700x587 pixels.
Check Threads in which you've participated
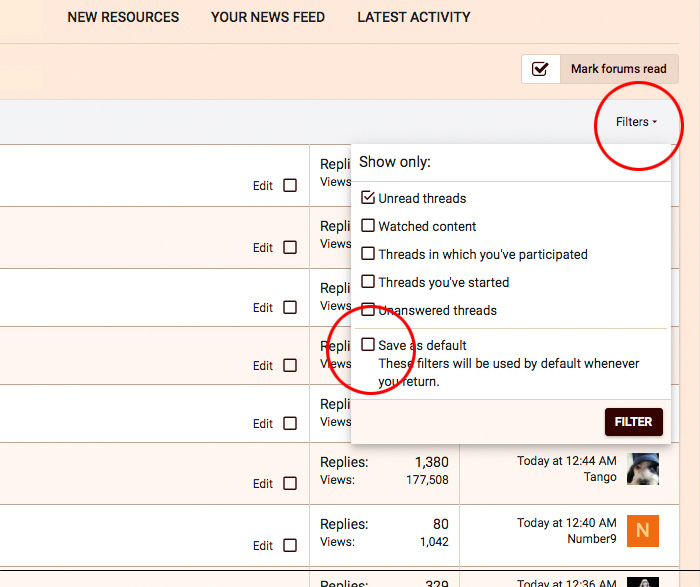(x=368, y=254)
